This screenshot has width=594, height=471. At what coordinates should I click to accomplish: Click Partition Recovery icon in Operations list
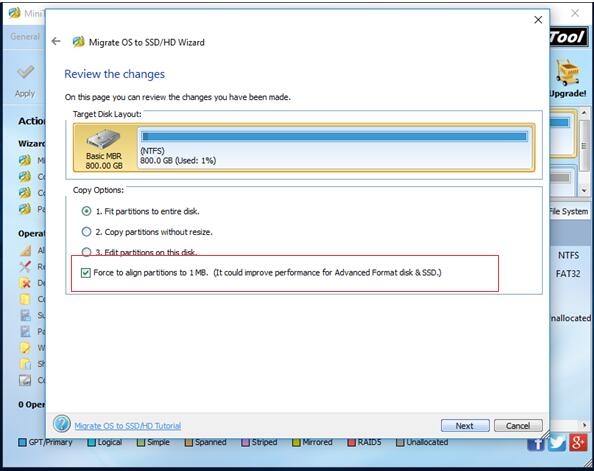[x=25, y=332]
